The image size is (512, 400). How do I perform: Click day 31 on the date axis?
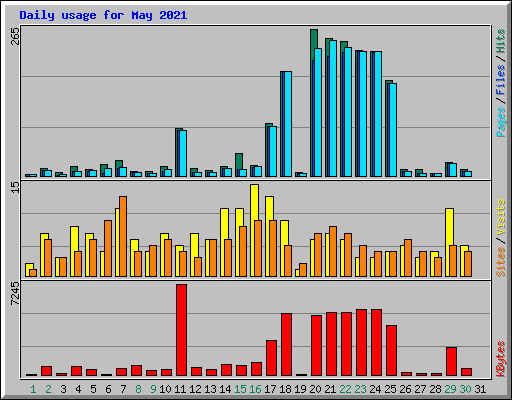coord(480,389)
